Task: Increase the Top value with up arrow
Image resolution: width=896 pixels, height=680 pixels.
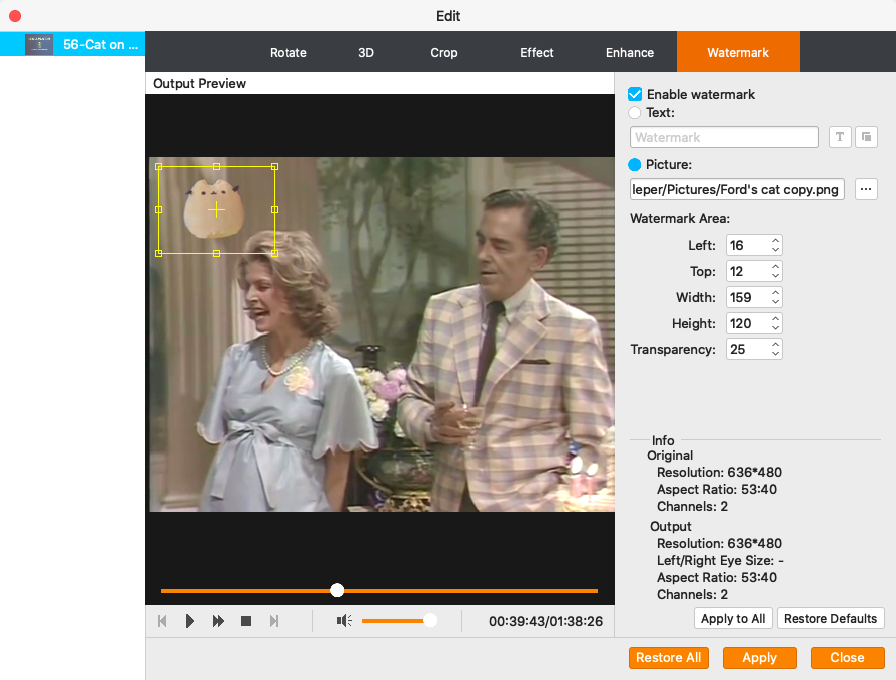Action: (775, 267)
